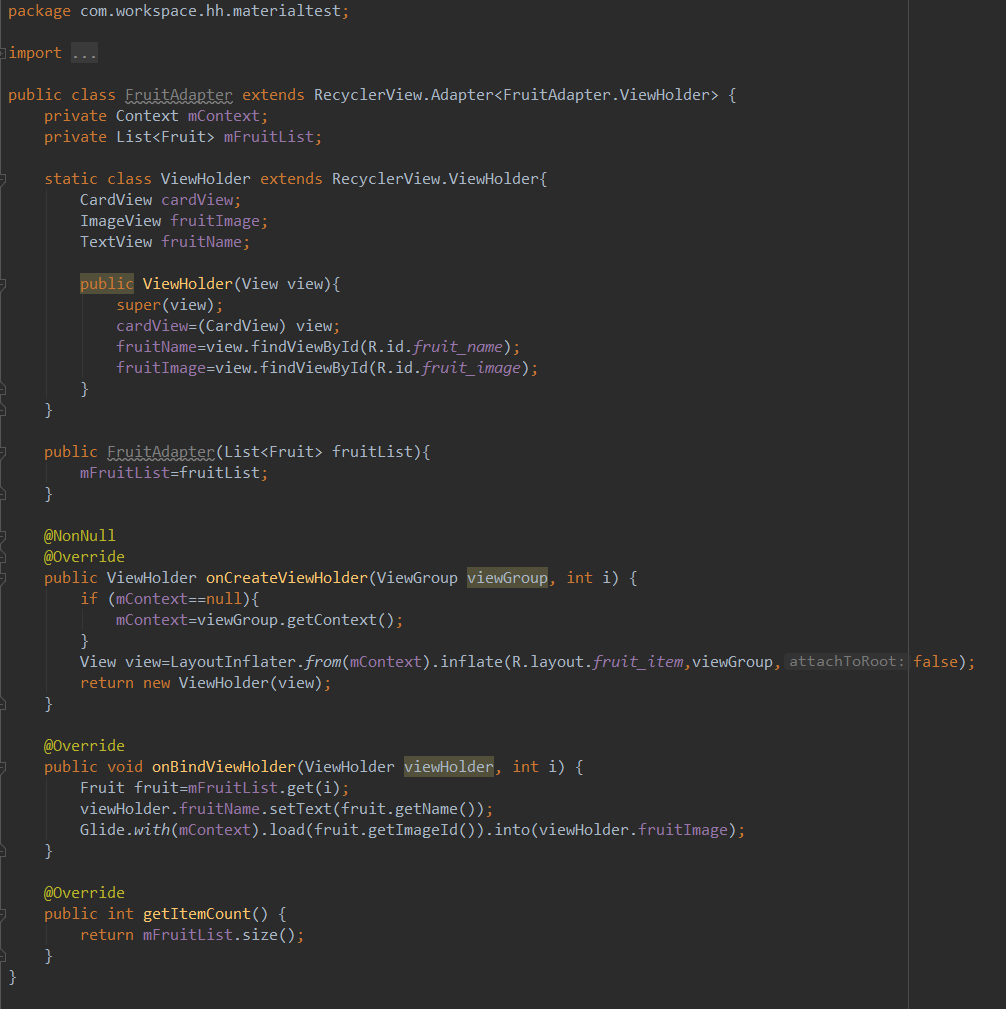This screenshot has width=1006, height=1009.
Task: Click the onCreateViewHolder method name
Action: (287, 578)
